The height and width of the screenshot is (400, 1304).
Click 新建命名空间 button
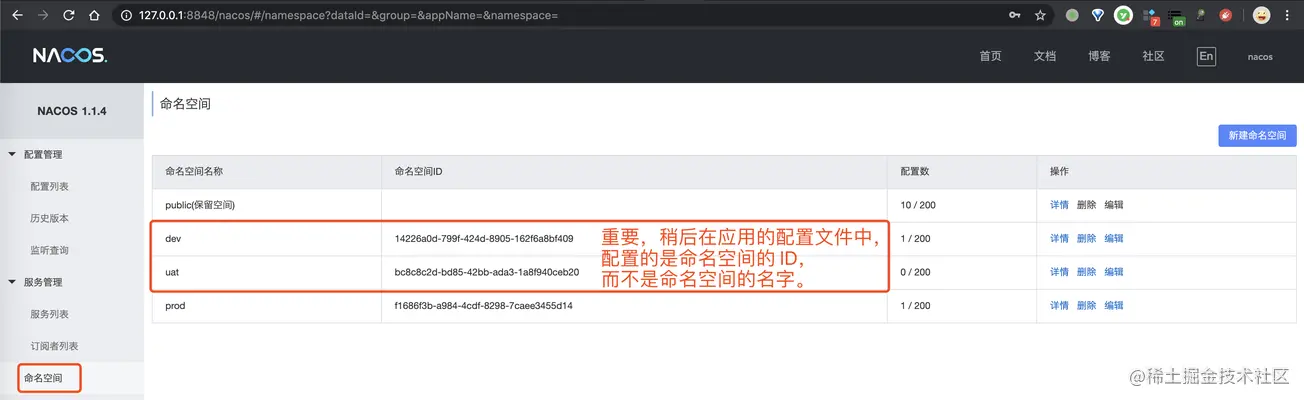point(1257,135)
